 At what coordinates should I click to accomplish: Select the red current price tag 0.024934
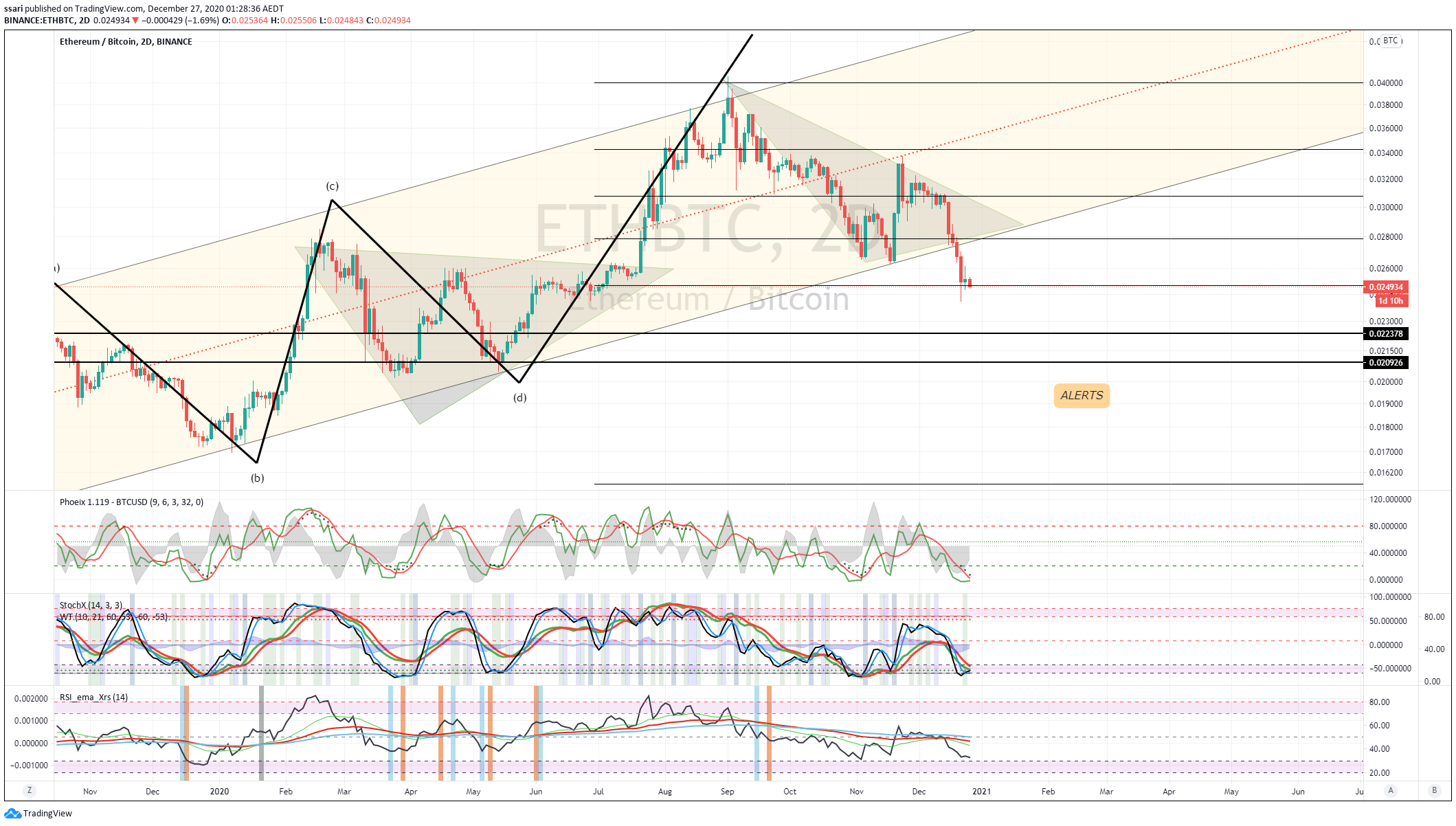(1386, 287)
